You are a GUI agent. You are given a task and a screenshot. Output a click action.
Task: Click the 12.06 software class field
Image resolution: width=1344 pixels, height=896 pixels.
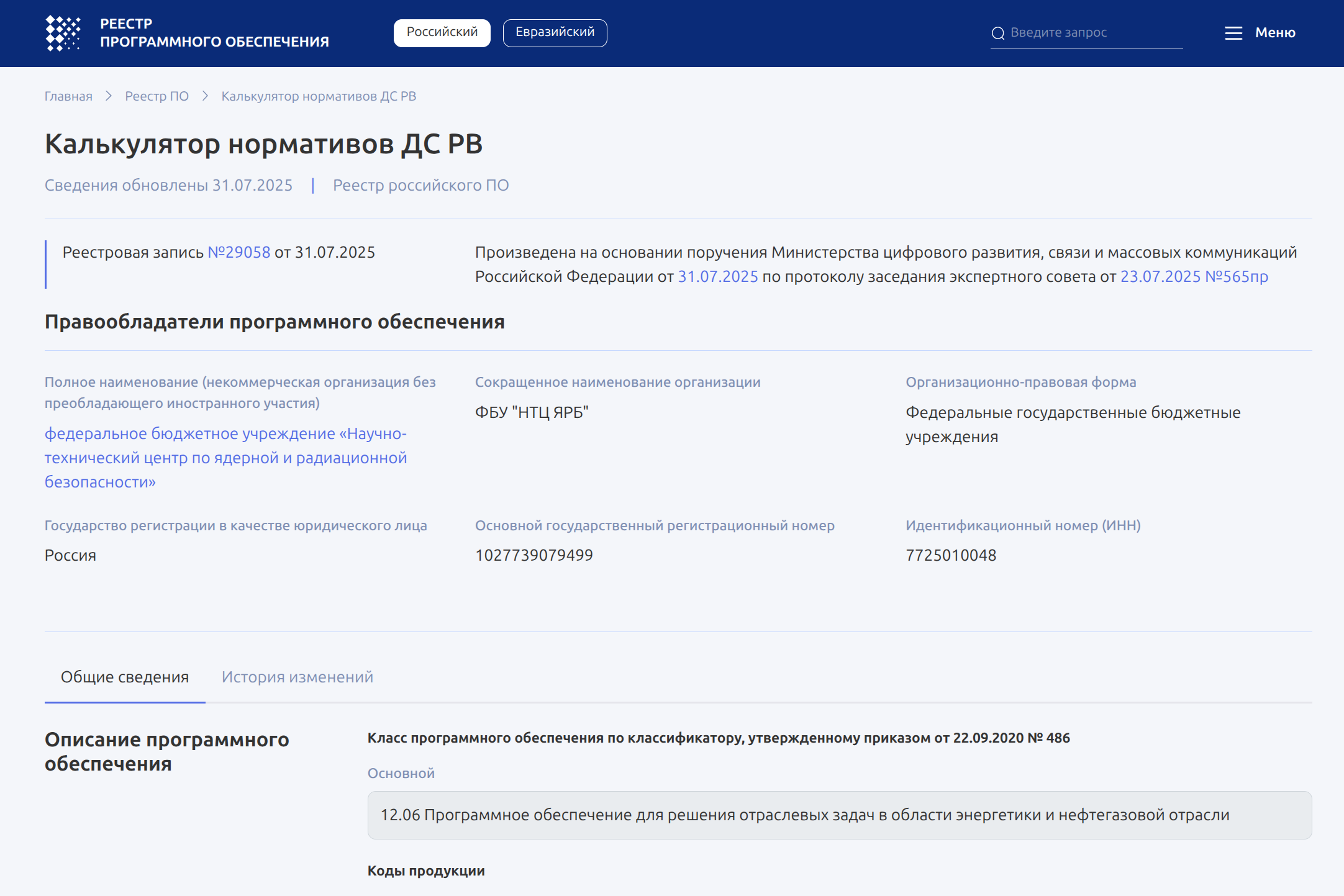click(839, 815)
